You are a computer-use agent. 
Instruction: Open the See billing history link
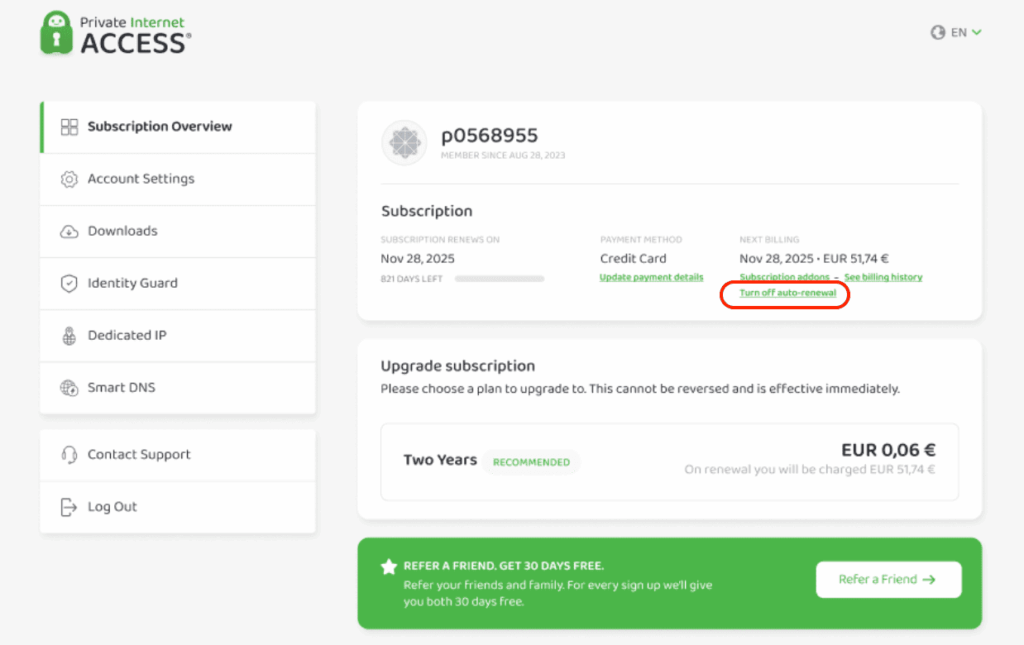click(883, 277)
